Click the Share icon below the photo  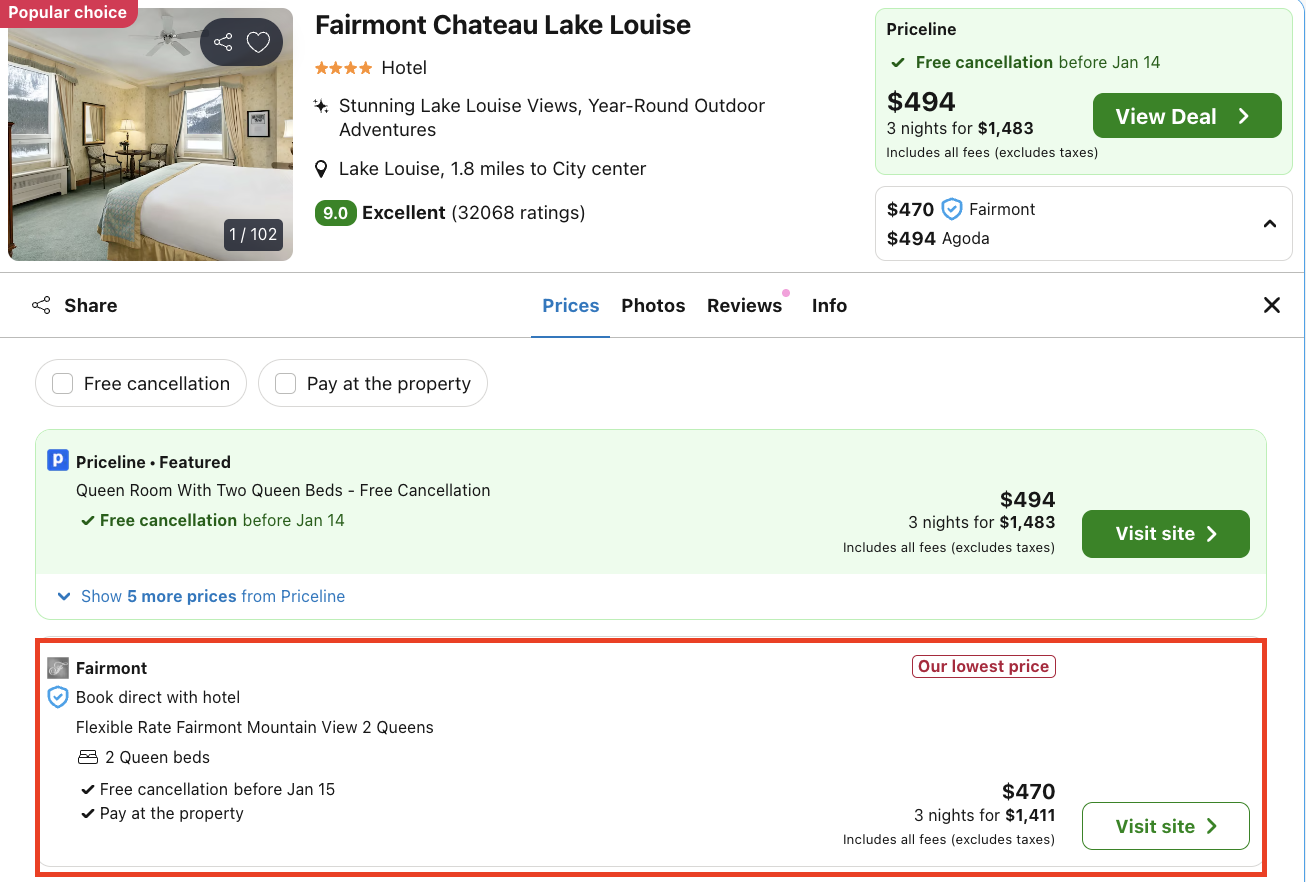pos(41,306)
